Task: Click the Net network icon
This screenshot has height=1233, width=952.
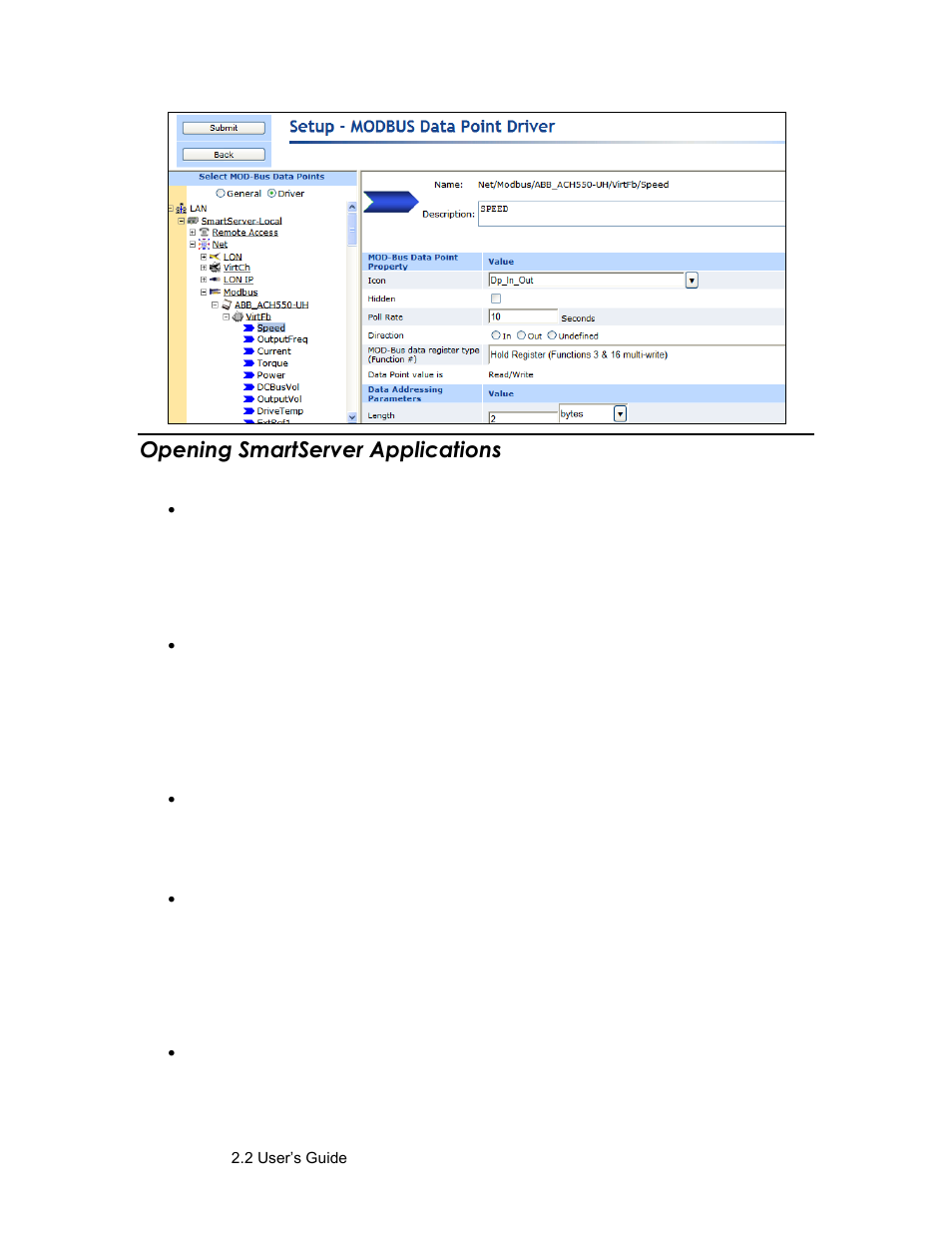Action: [x=204, y=244]
